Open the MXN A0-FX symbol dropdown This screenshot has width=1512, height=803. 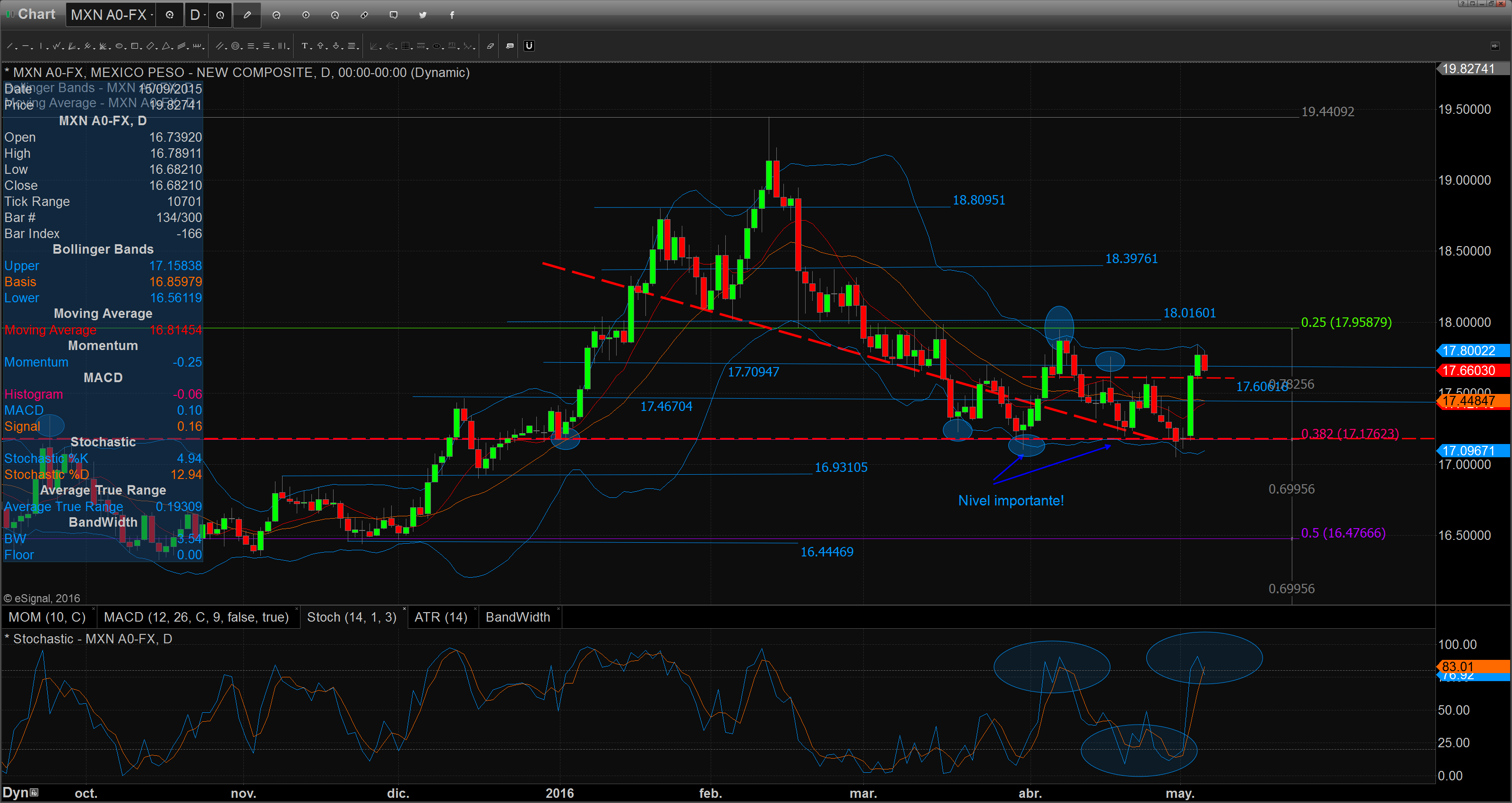tap(112, 15)
